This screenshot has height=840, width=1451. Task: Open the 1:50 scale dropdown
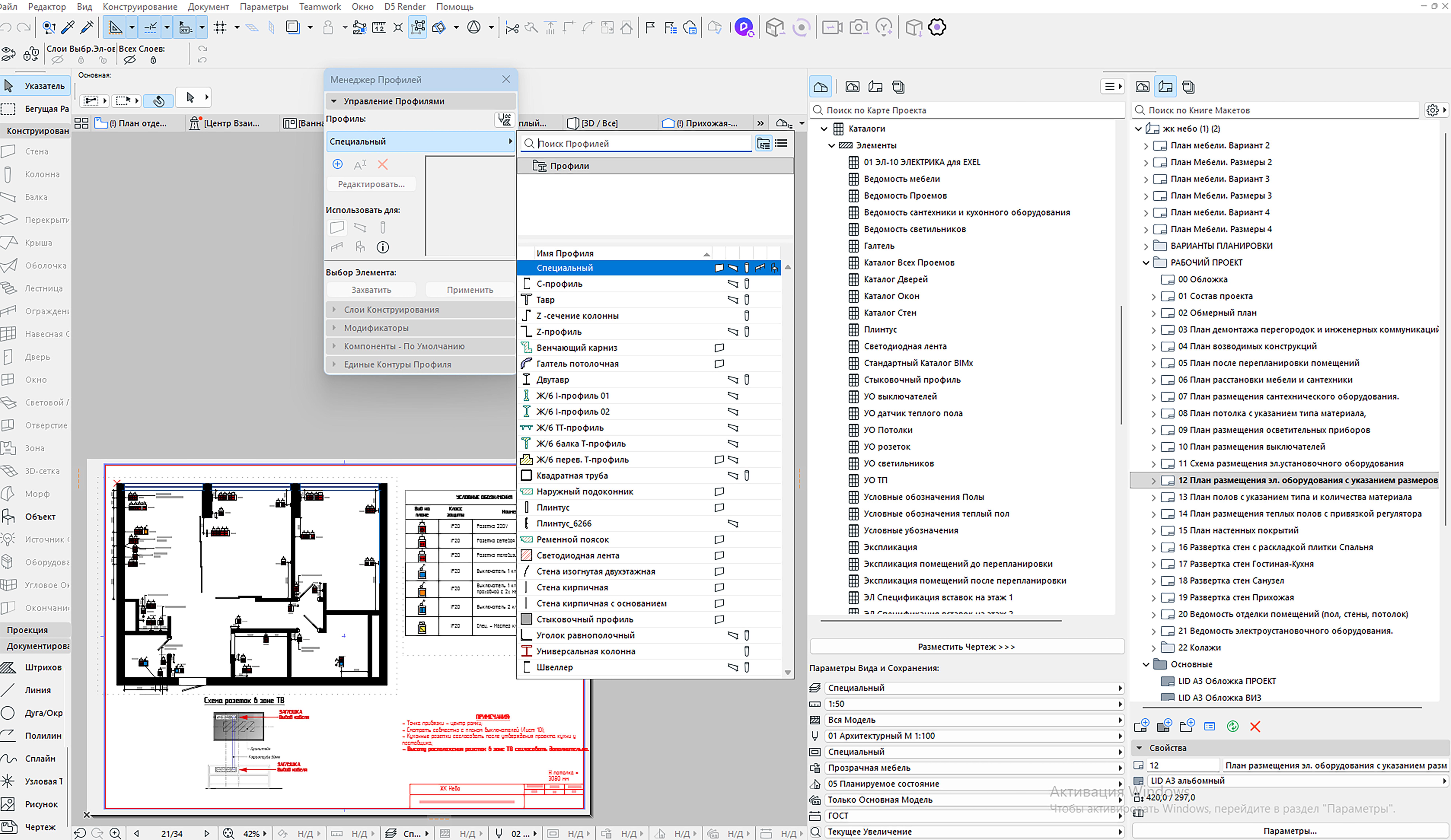[974, 704]
